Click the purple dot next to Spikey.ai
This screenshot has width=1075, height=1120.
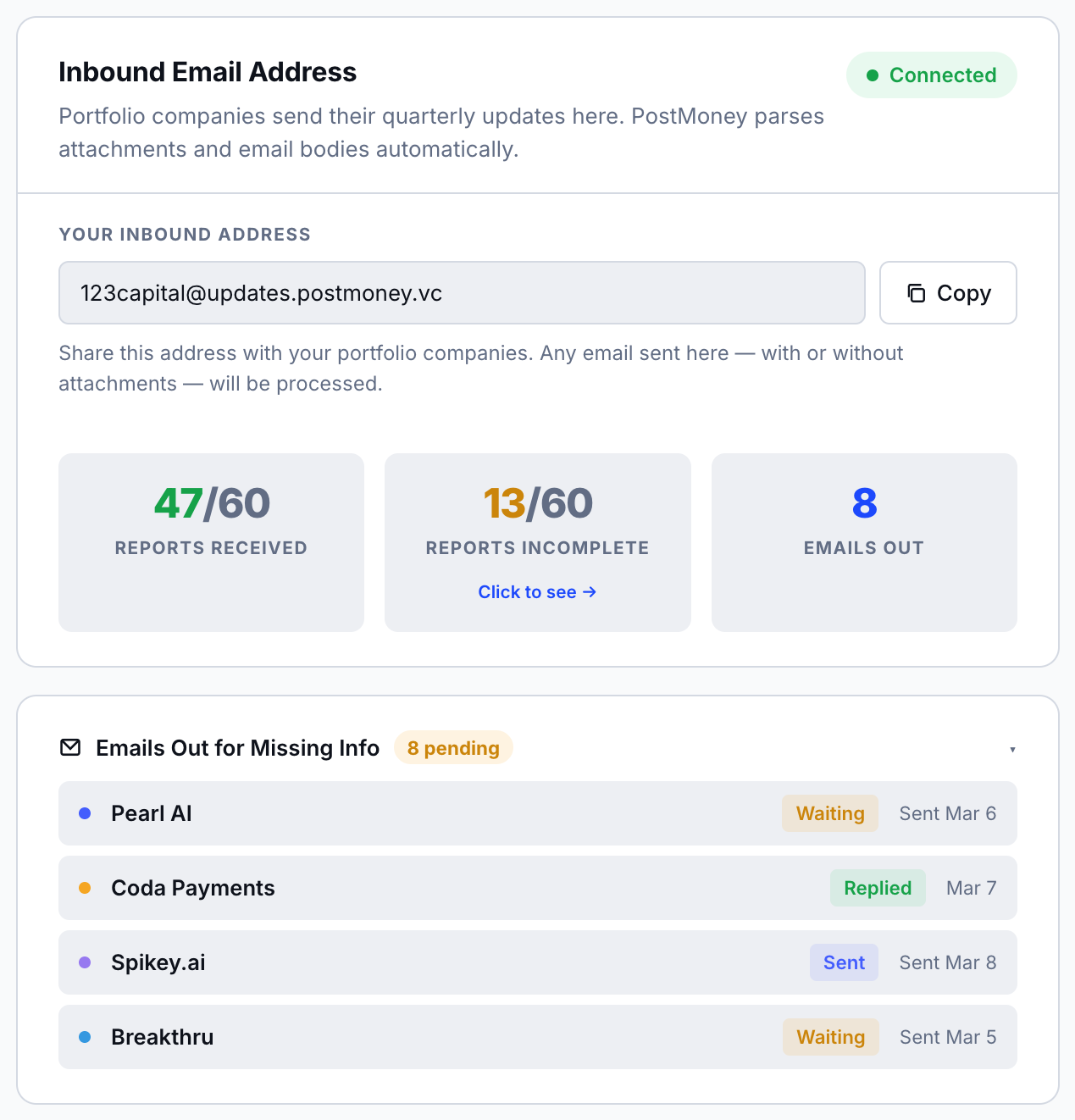(x=84, y=962)
